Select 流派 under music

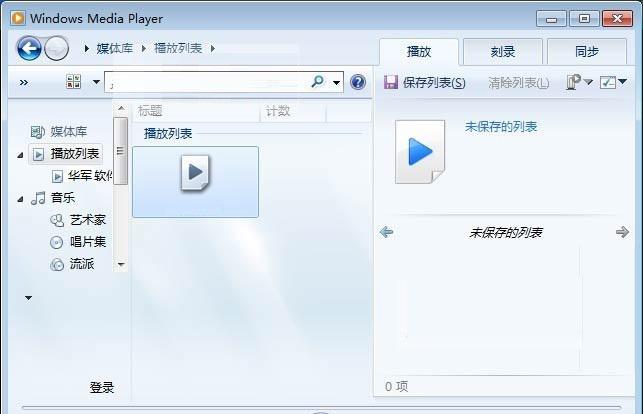pyautogui.click(x=82, y=264)
